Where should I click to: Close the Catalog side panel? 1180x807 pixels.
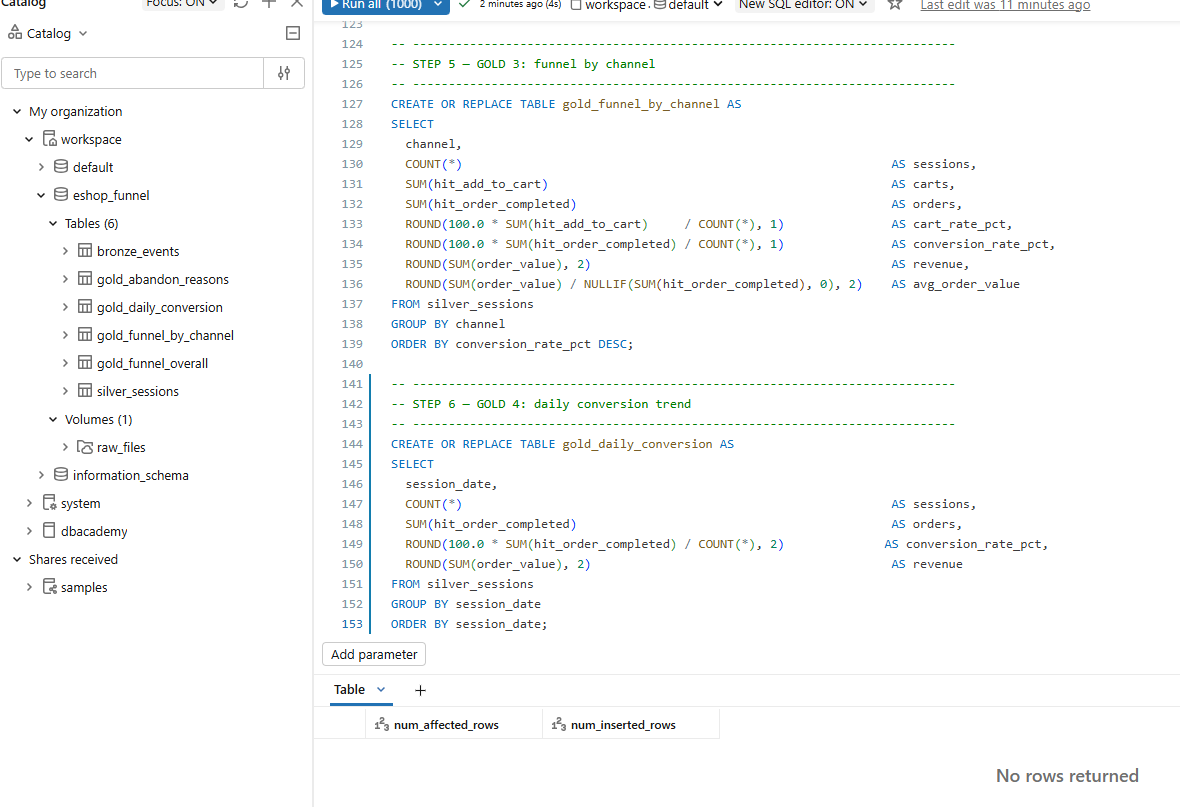[297, 4]
